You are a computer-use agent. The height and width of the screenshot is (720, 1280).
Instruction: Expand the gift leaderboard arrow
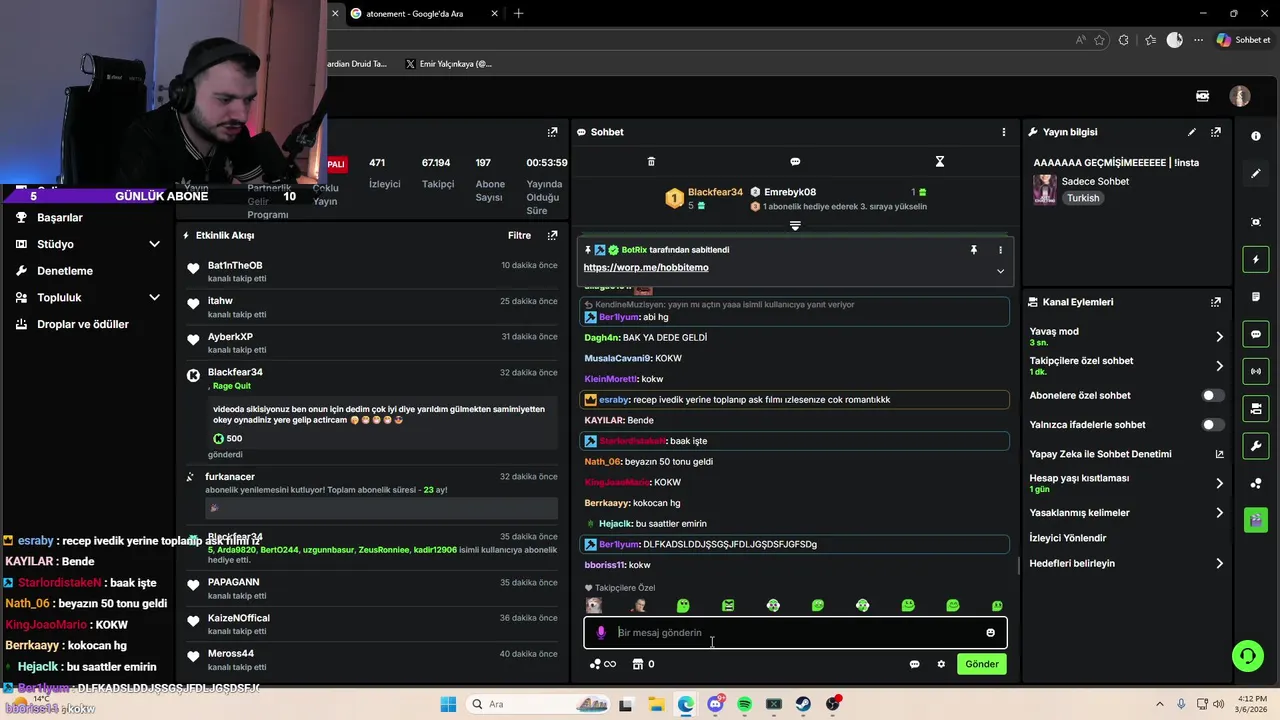coord(795,226)
